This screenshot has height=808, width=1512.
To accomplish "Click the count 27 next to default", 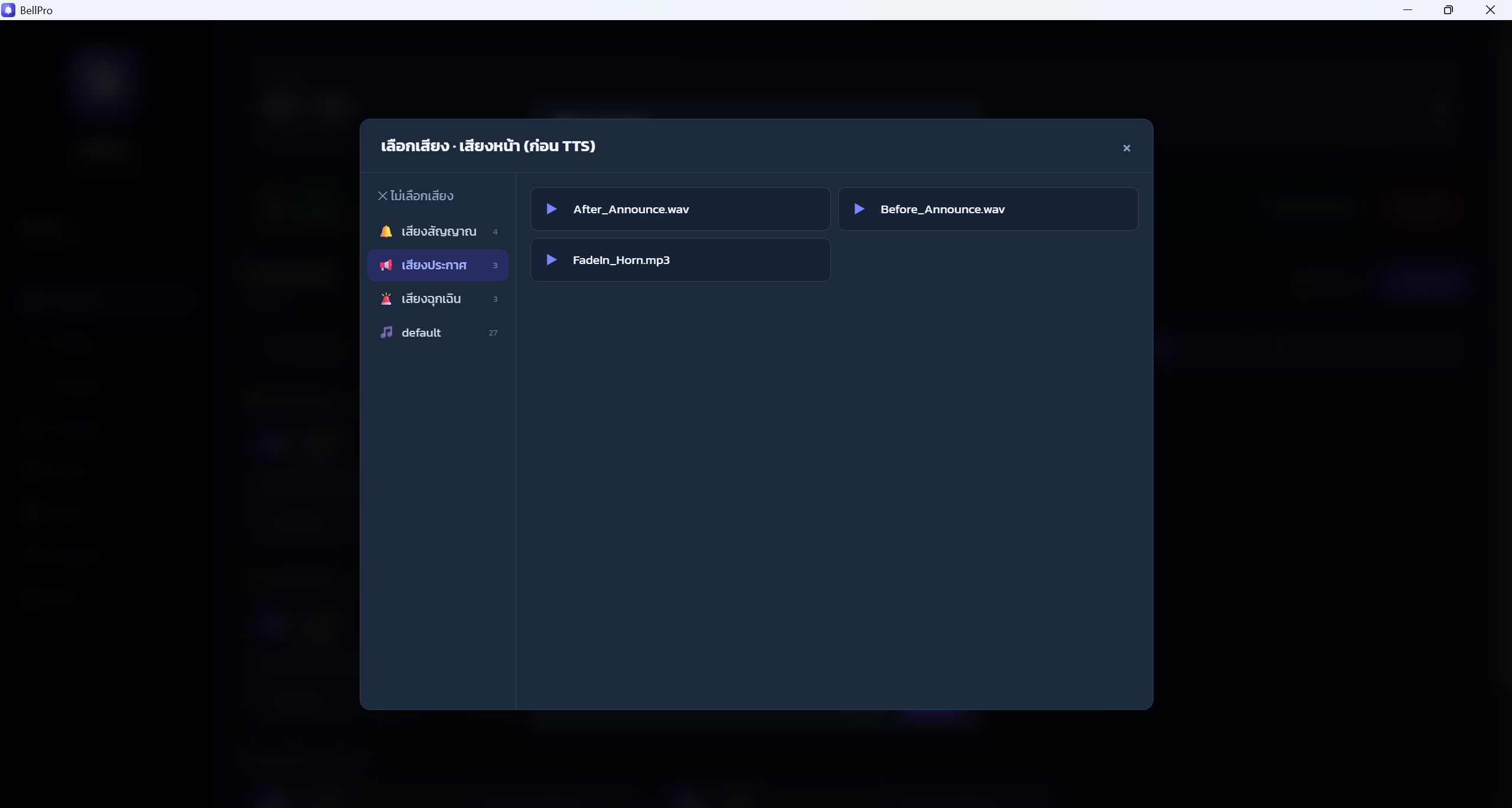I will pos(493,333).
